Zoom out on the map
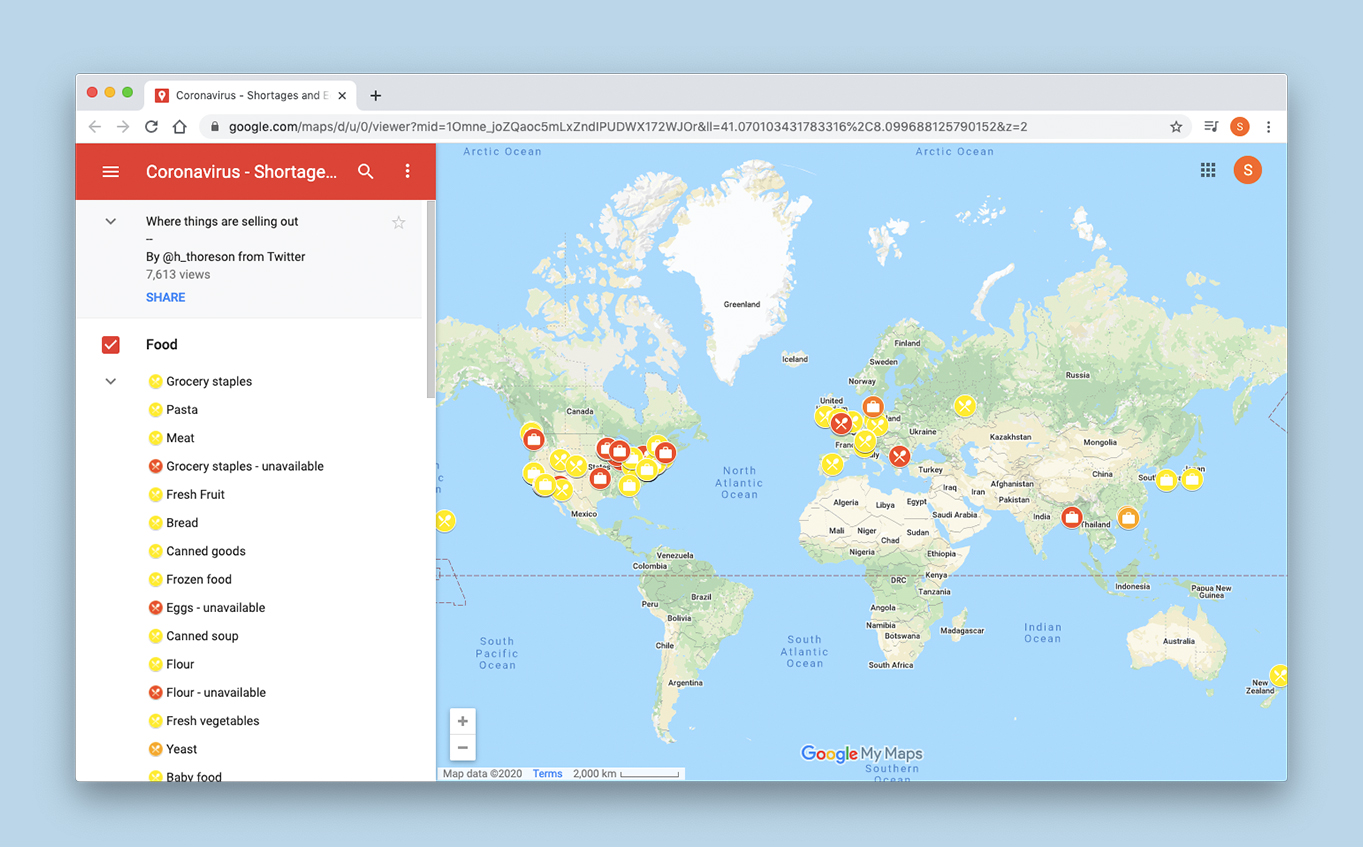The image size is (1363, 849). [x=462, y=747]
